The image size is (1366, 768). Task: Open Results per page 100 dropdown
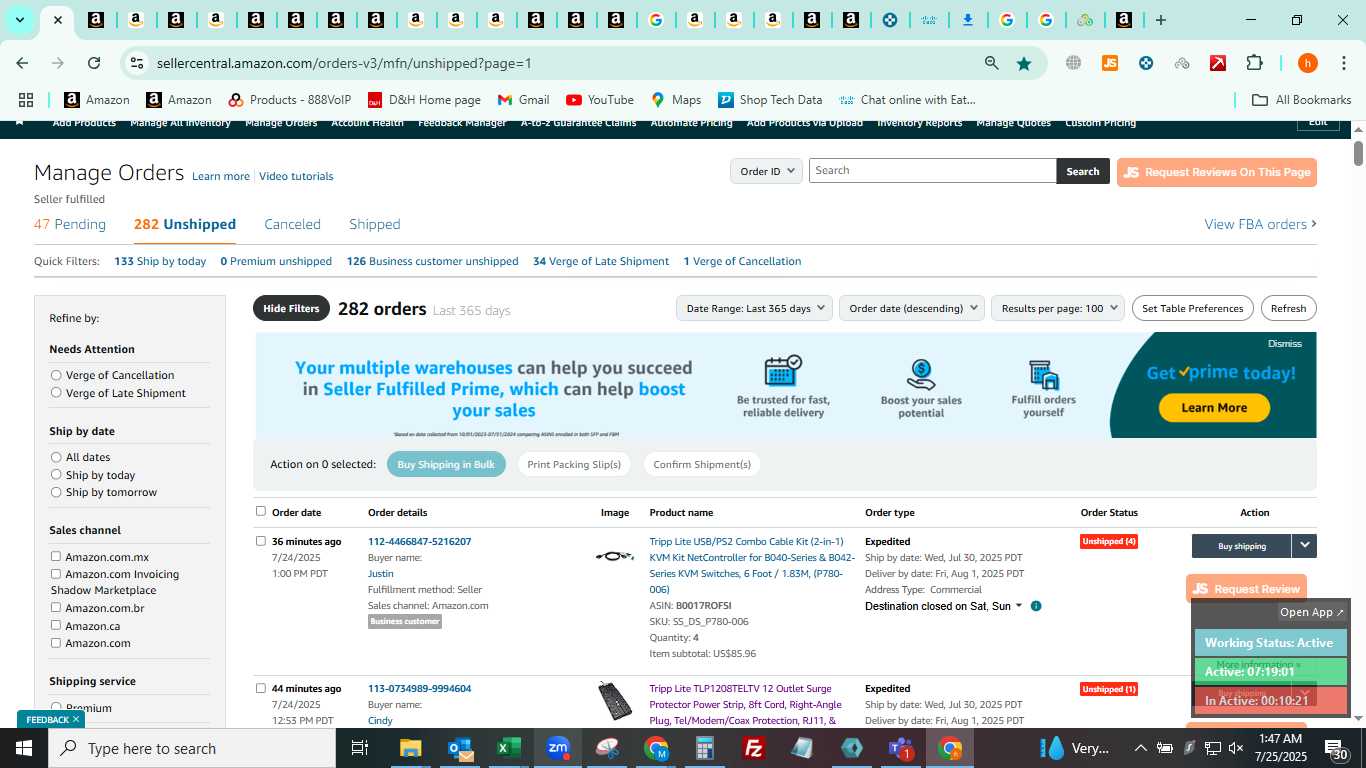[1058, 308]
